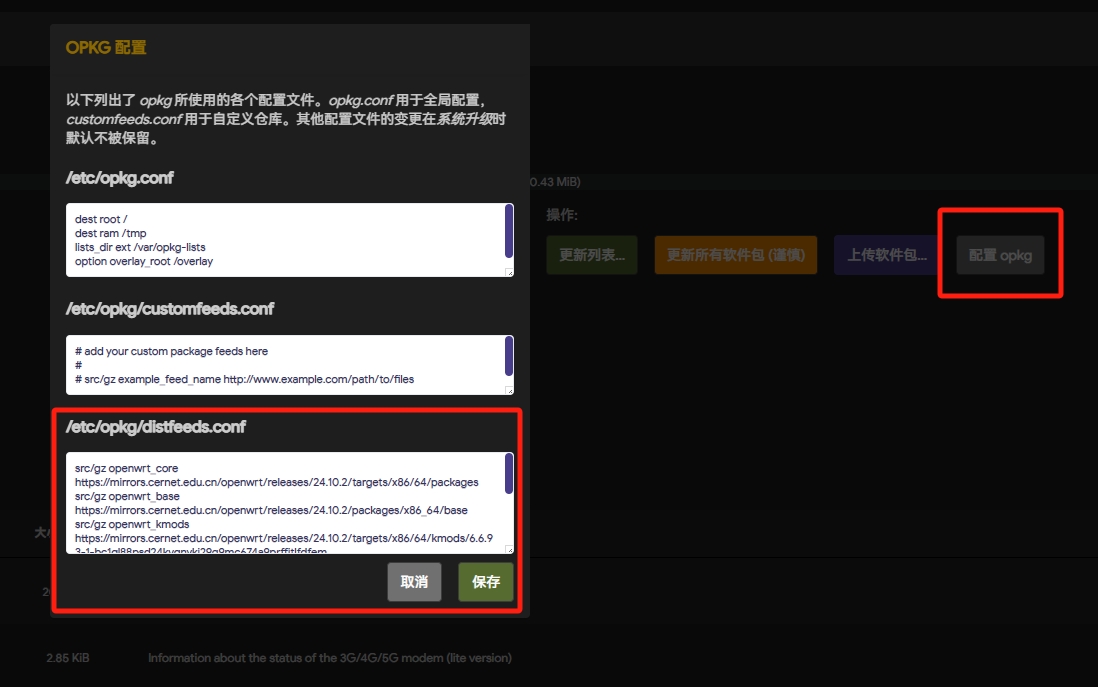Click inside the distfeeds.conf text area

[x=285, y=503]
